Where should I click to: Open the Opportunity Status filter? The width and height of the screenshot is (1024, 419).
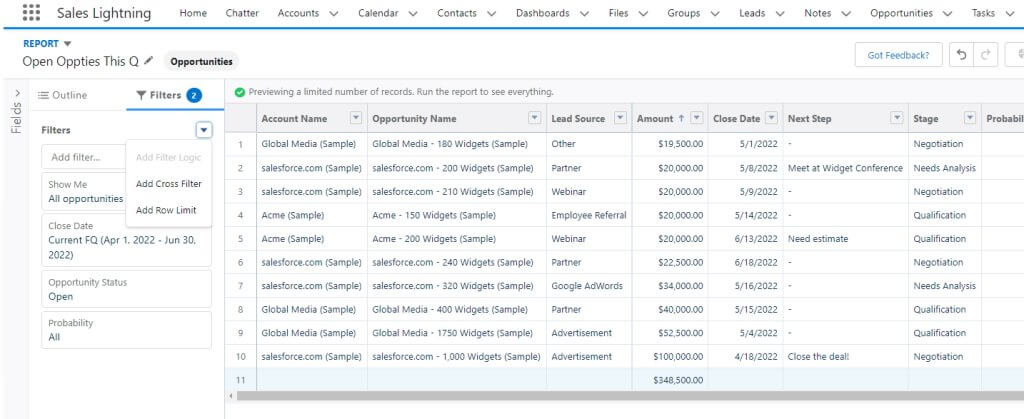[x=126, y=289]
